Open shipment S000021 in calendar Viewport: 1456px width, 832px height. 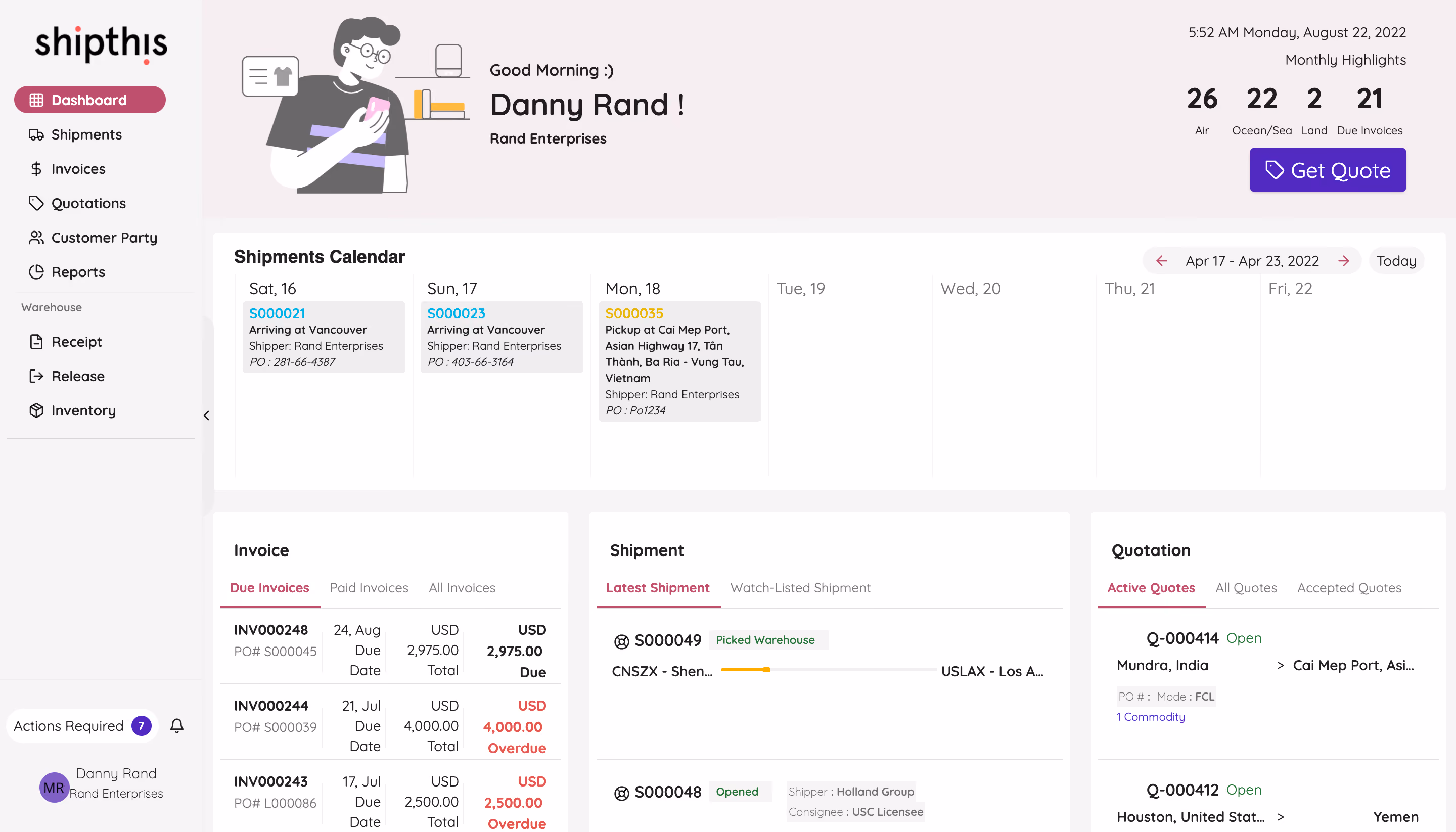click(277, 314)
